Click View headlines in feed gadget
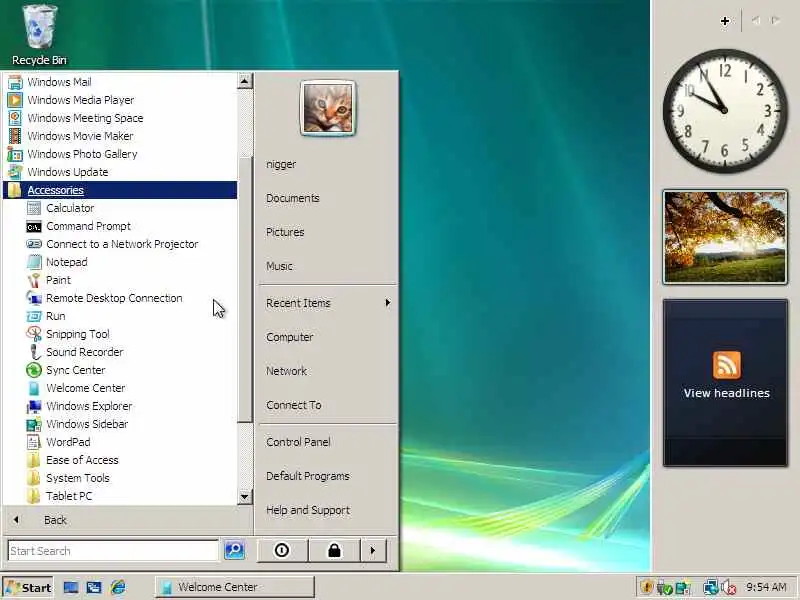This screenshot has width=800, height=600. [726, 393]
